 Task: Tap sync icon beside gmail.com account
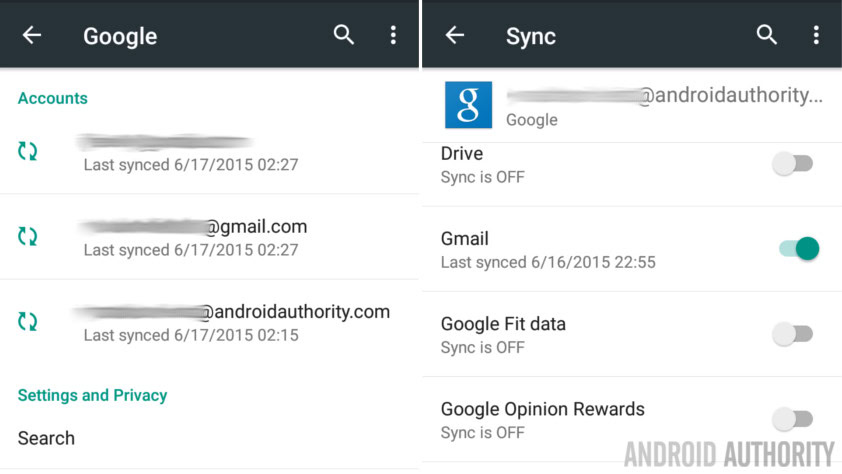pyautogui.click(x=28, y=237)
